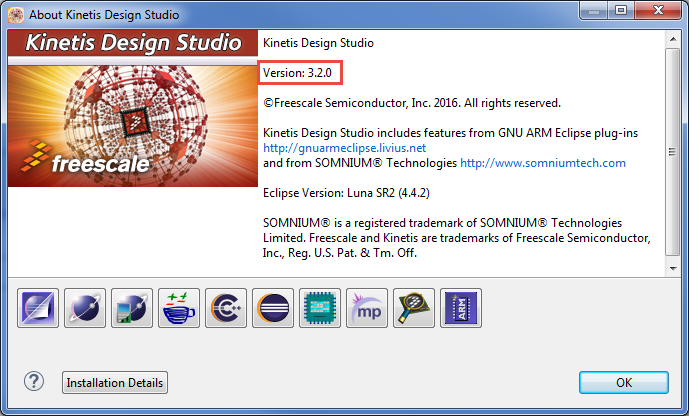Close the About dialog window
Image resolution: width=689 pixels, height=416 pixels.
click(658, 11)
